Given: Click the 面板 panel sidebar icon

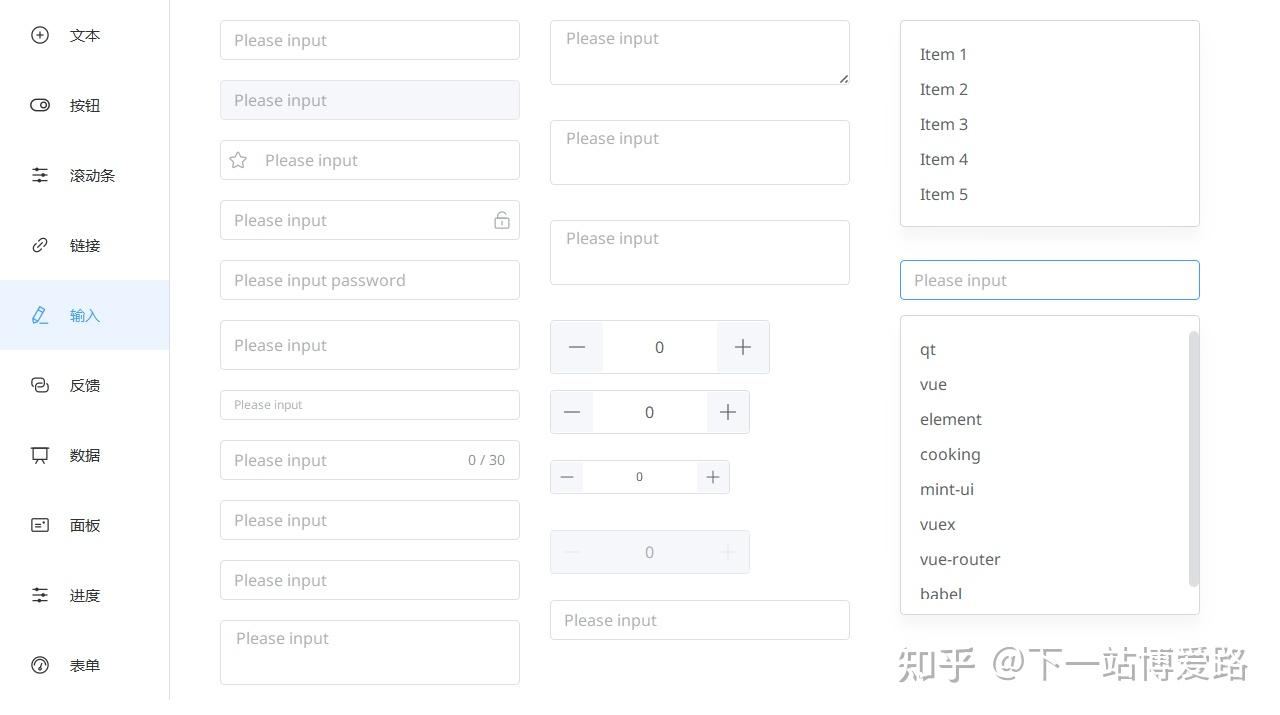Looking at the screenshot, I should (40, 525).
